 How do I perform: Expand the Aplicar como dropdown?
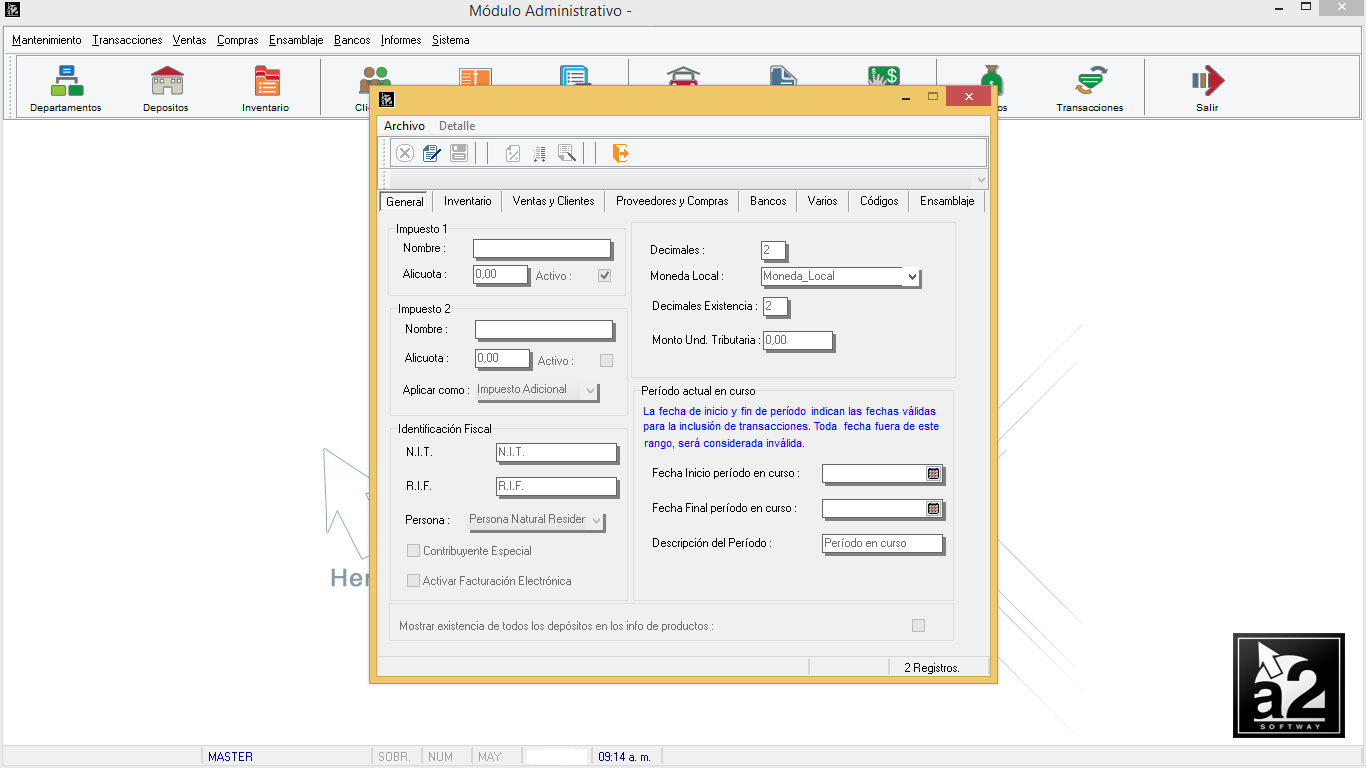(590, 390)
